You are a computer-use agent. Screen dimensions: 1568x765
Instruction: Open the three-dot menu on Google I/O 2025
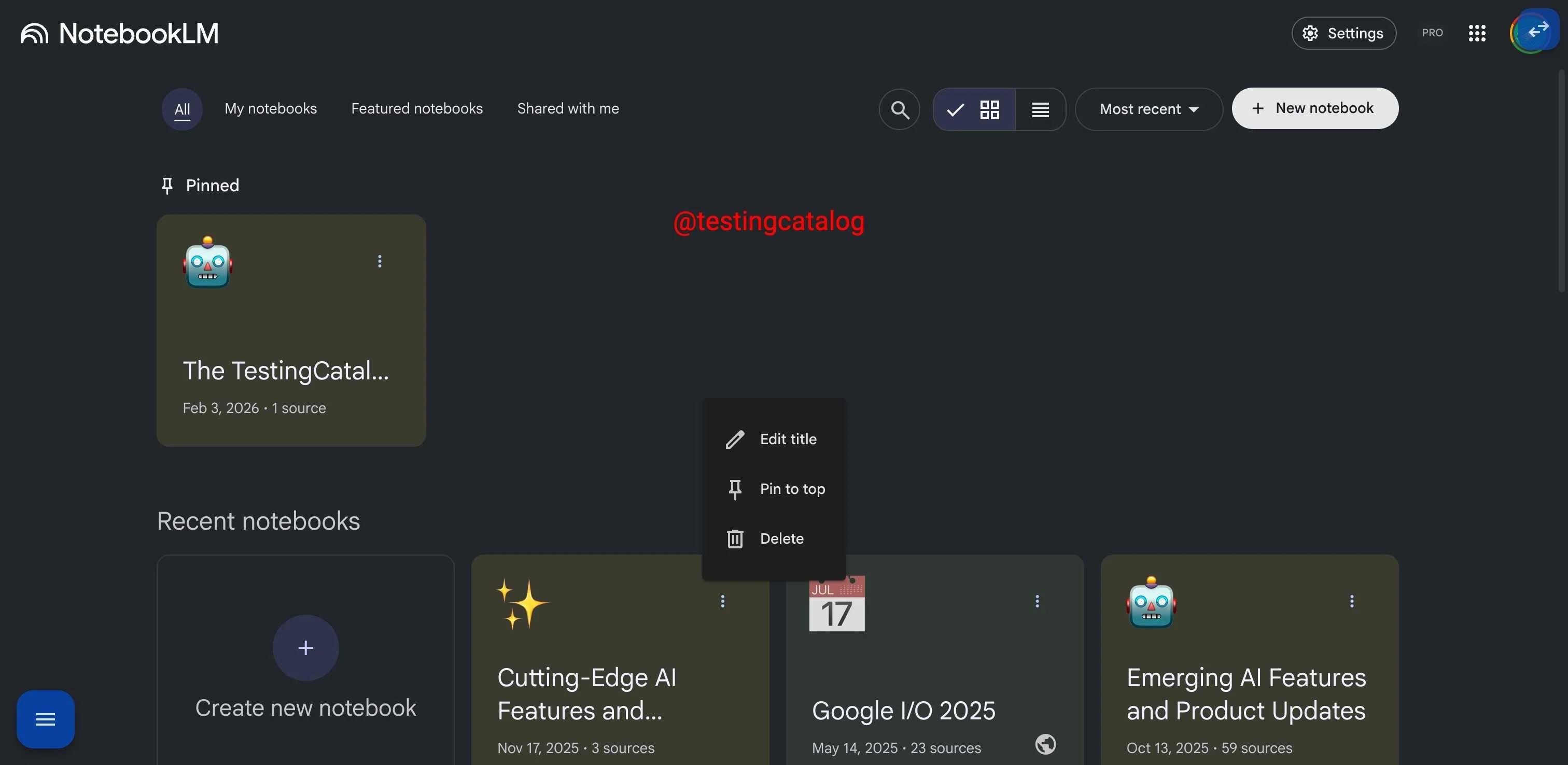click(1037, 601)
